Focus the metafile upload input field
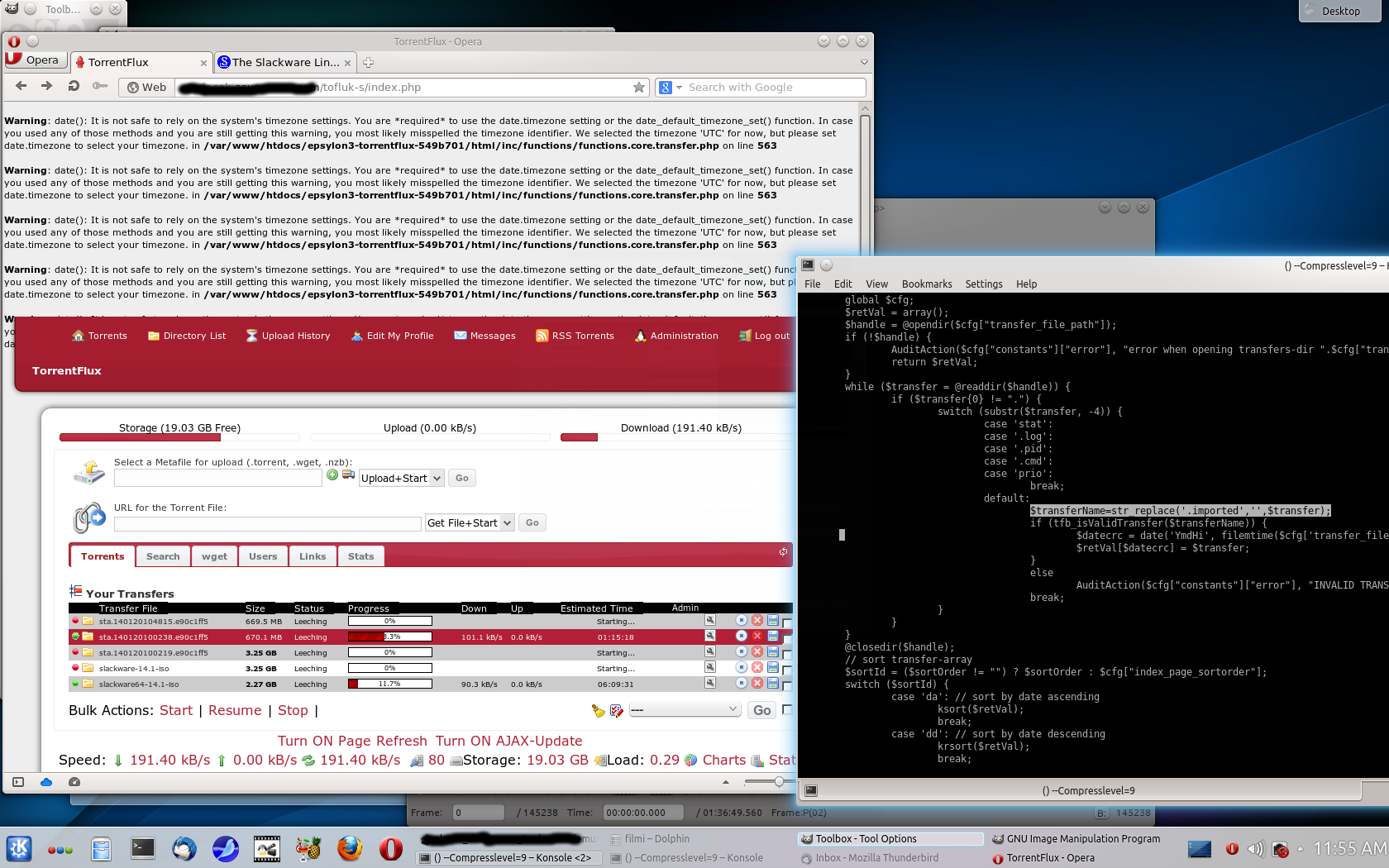Screen dimensions: 1389x868 click(218, 478)
